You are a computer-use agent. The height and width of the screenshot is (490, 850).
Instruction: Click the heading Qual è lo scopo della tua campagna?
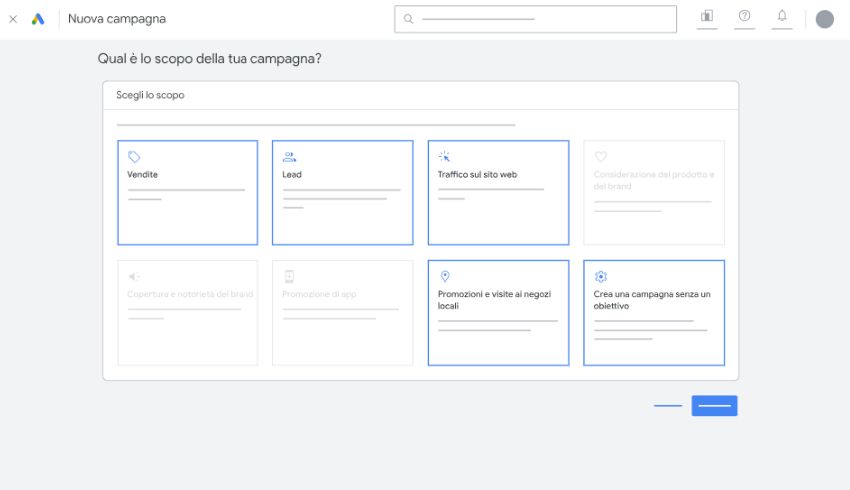[209, 59]
